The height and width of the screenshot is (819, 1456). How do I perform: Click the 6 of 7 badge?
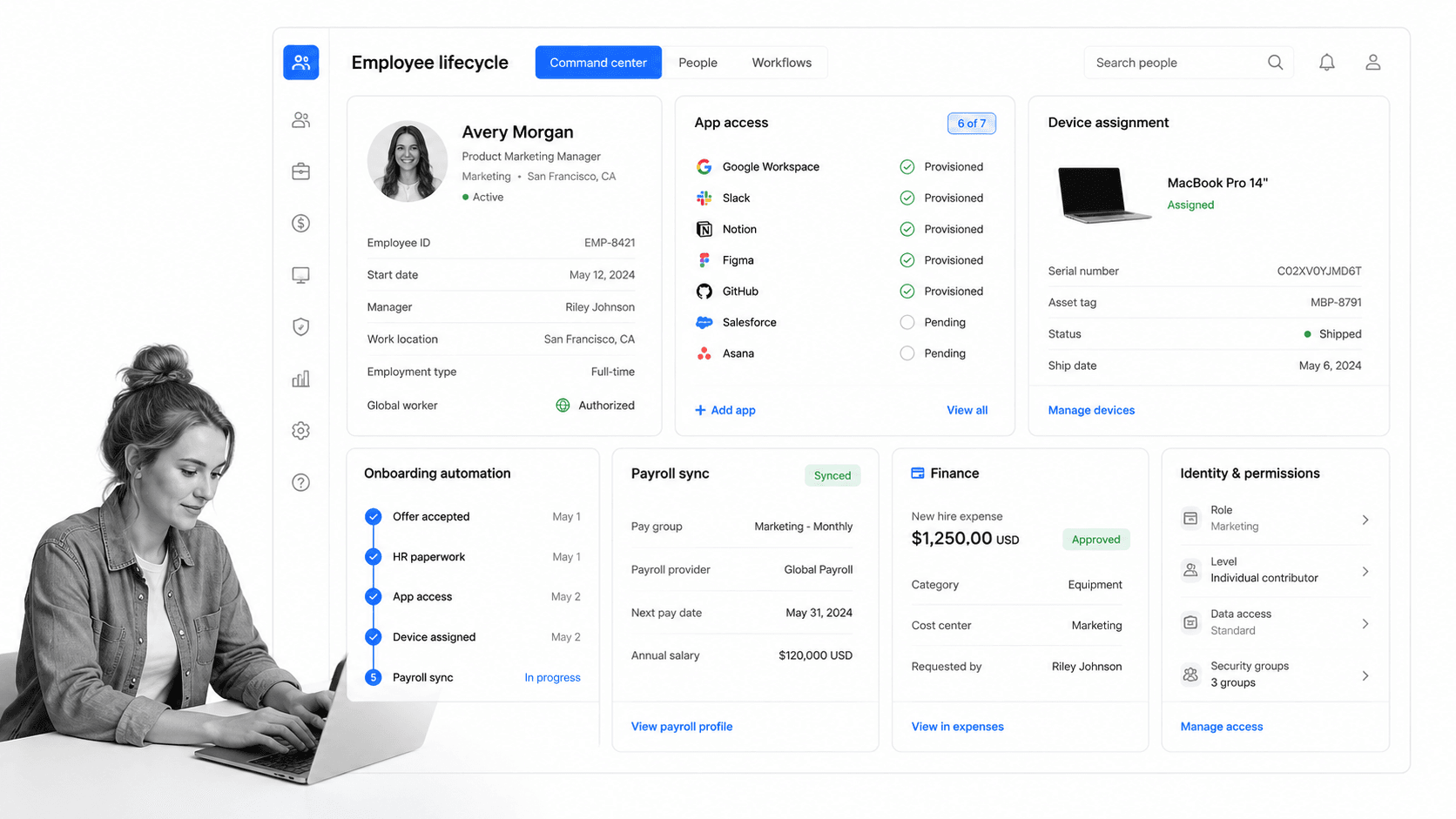971,124
